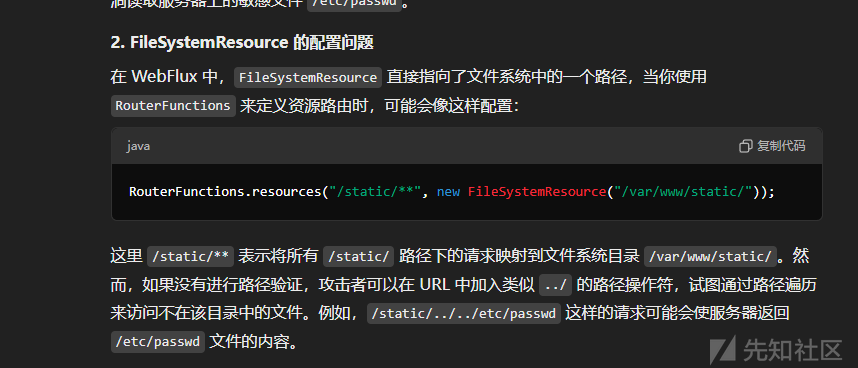The width and height of the screenshot is (858, 368).
Task: Click the heading '2. FileSystemResource 的配置问题'
Action: pyautogui.click(x=242, y=43)
